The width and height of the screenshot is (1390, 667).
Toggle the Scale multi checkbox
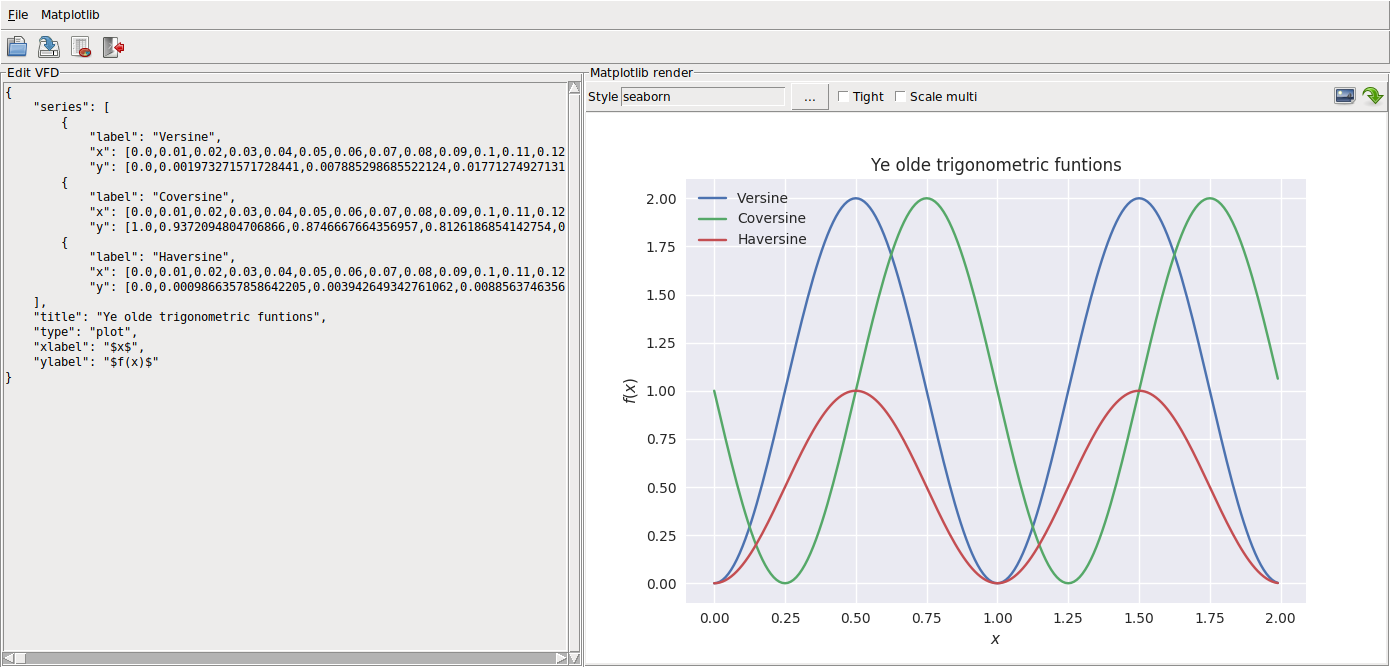point(901,97)
